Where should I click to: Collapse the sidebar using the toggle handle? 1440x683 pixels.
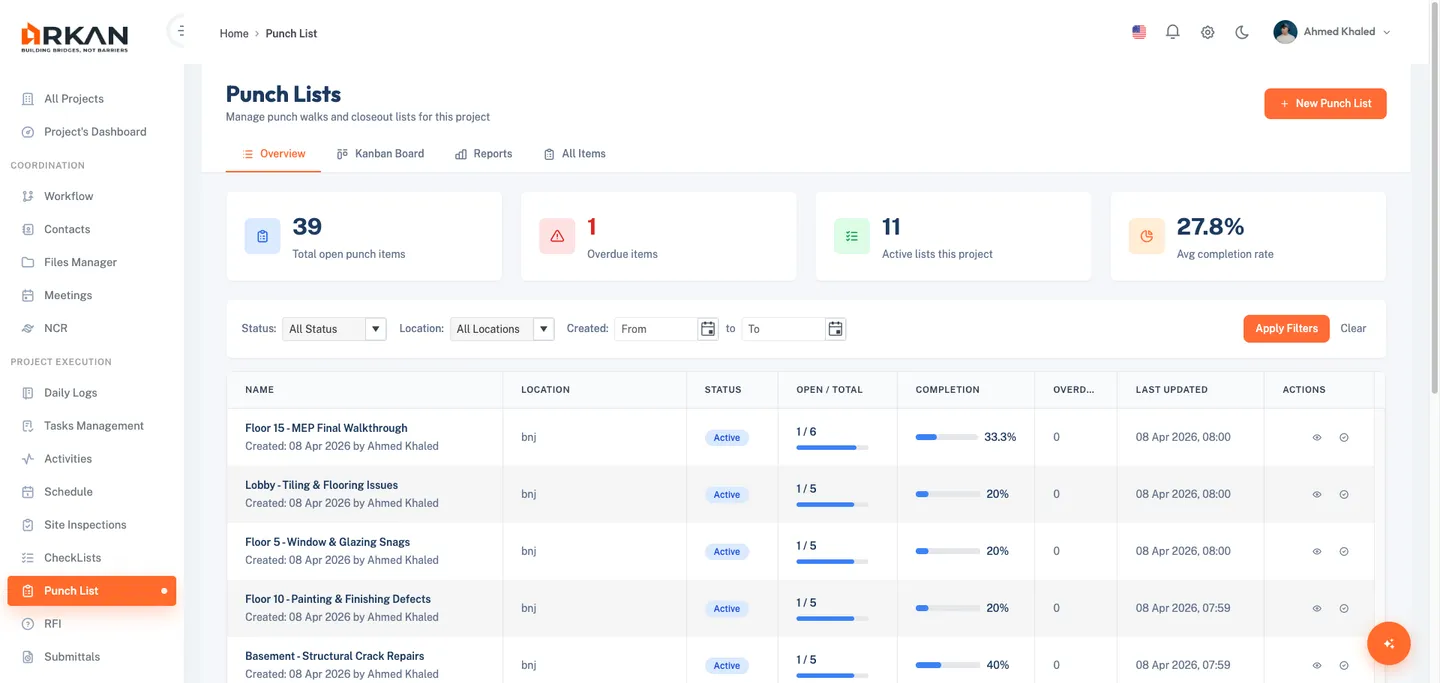click(179, 31)
